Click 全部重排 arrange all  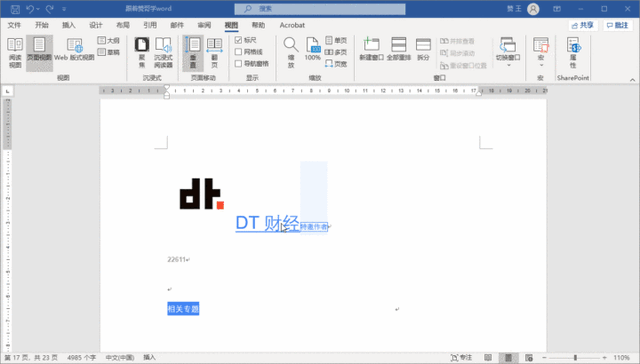click(x=399, y=49)
